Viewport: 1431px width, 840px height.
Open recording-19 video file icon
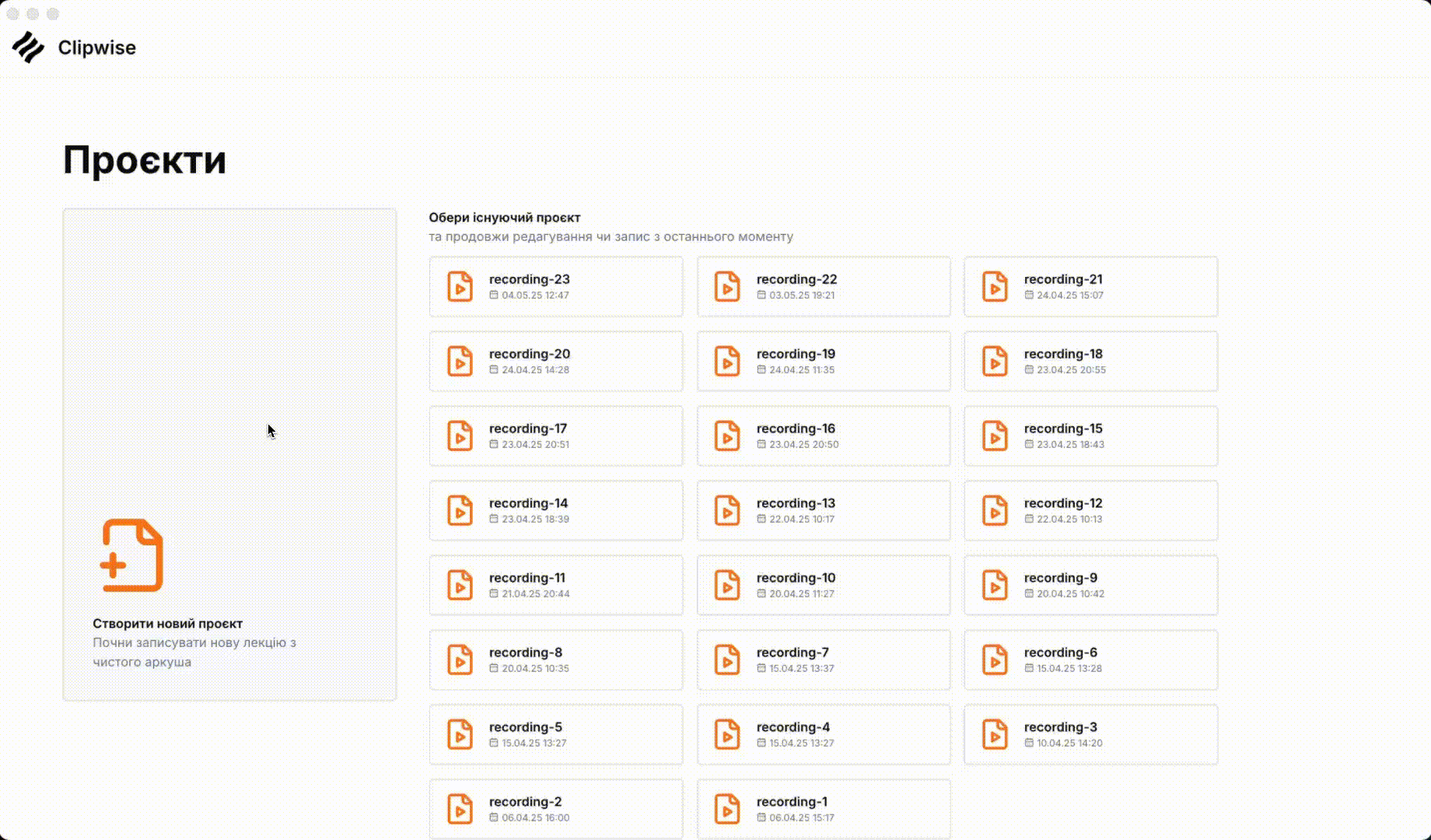tap(727, 361)
